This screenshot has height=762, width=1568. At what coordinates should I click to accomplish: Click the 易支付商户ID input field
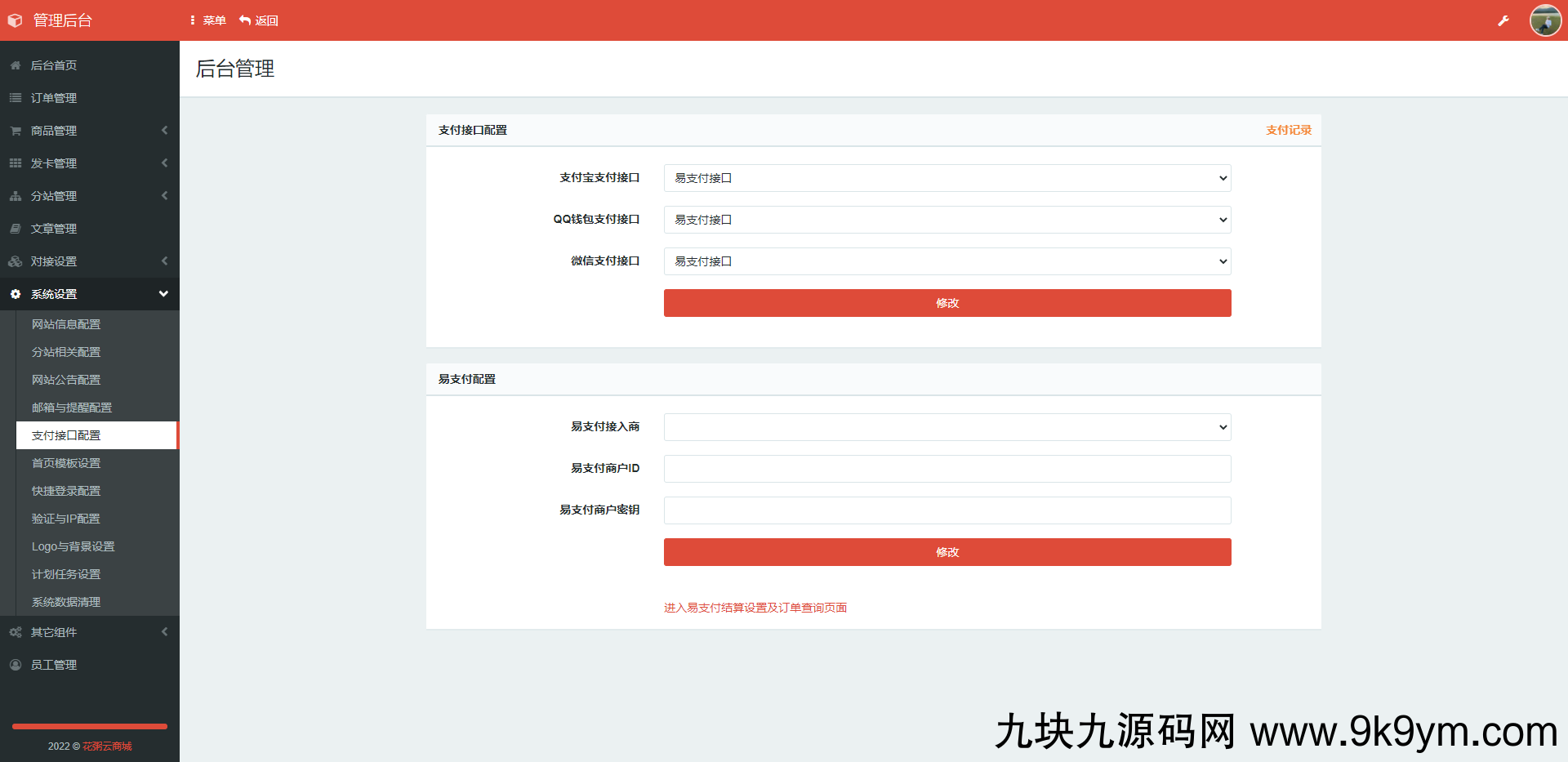point(947,469)
